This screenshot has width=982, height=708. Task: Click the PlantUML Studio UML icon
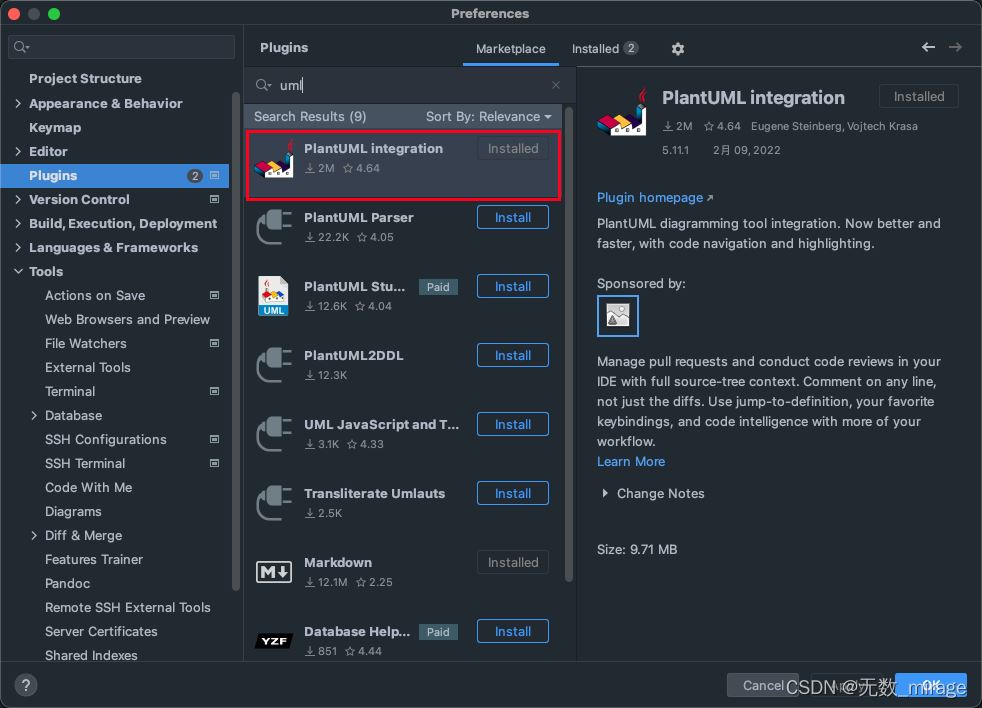[274, 296]
